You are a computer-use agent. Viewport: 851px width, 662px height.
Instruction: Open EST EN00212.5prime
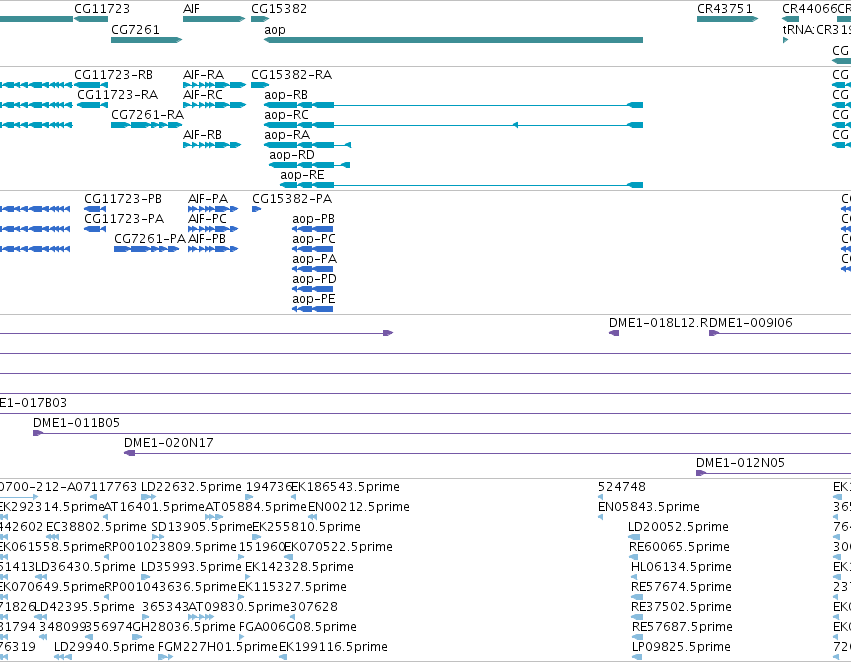(312, 517)
